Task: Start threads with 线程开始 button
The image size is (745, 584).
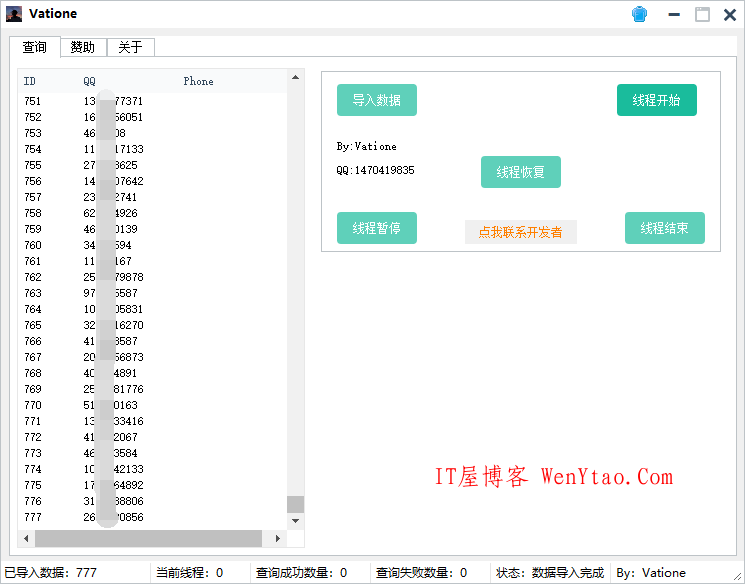Action: (657, 100)
